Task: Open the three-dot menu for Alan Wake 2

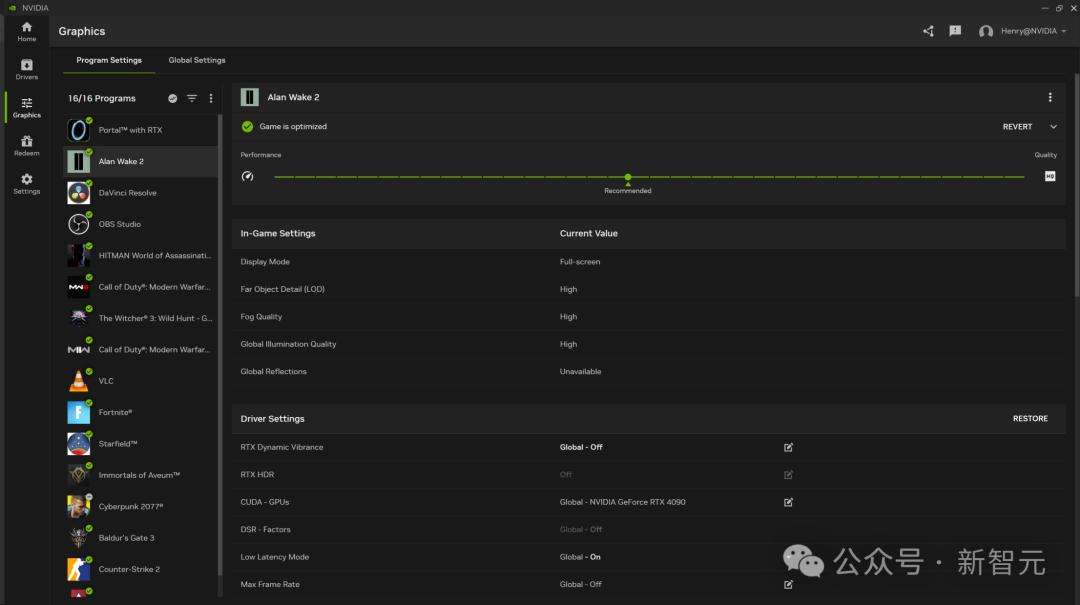Action: (1050, 97)
